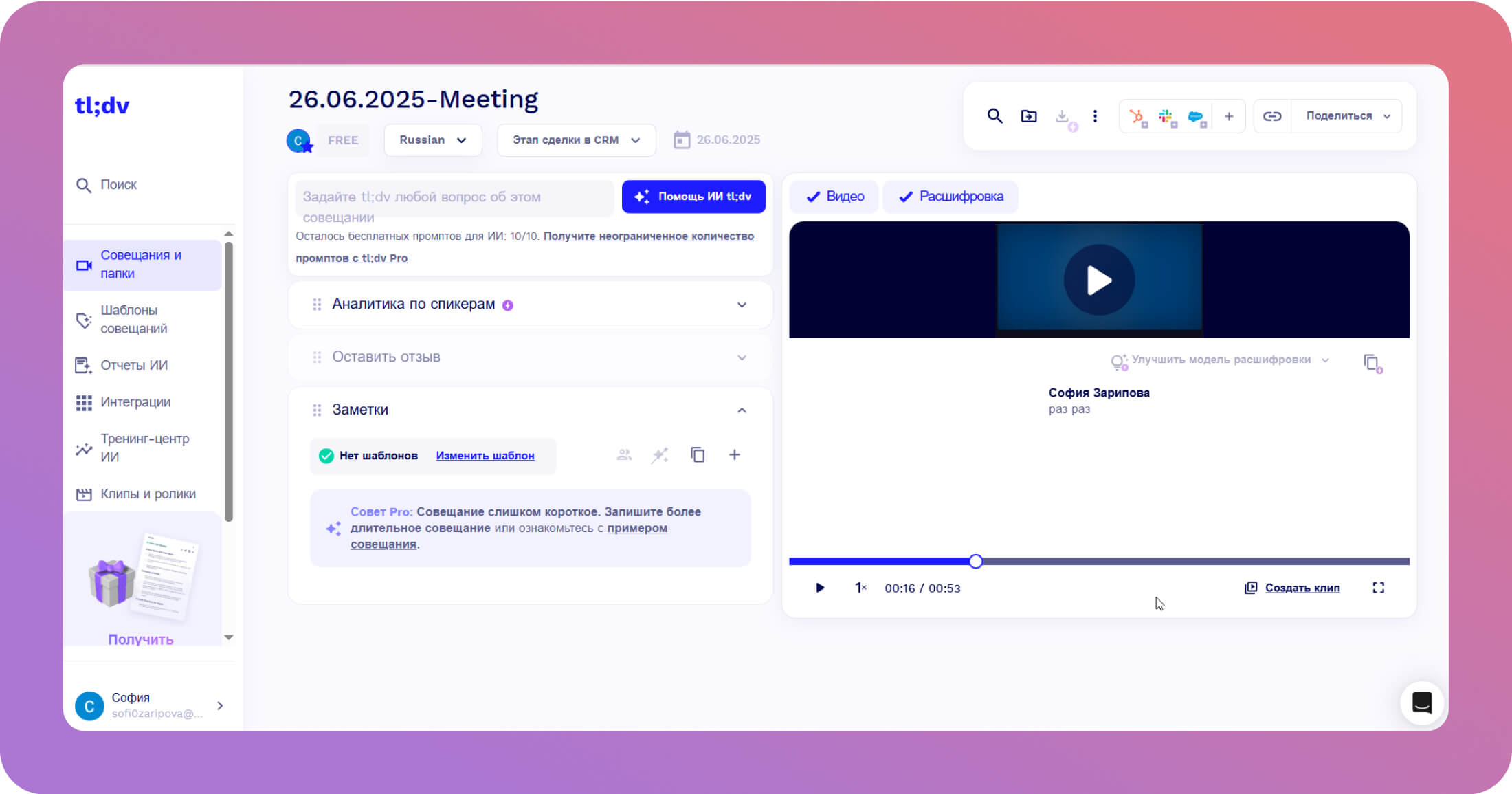Screen dimensions: 1512x794
Task: Click pro badge next to Аналитика по спикерам
Action: click(x=508, y=305)
